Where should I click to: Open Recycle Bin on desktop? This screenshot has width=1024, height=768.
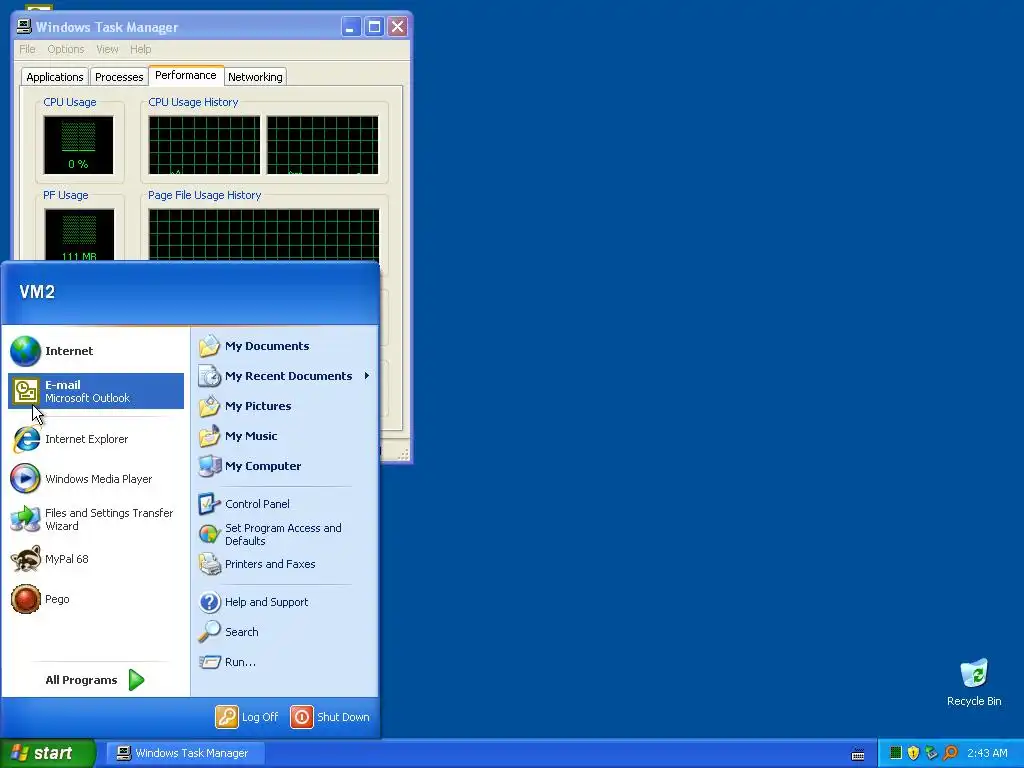pyautogui.click(x=974, y=682)
